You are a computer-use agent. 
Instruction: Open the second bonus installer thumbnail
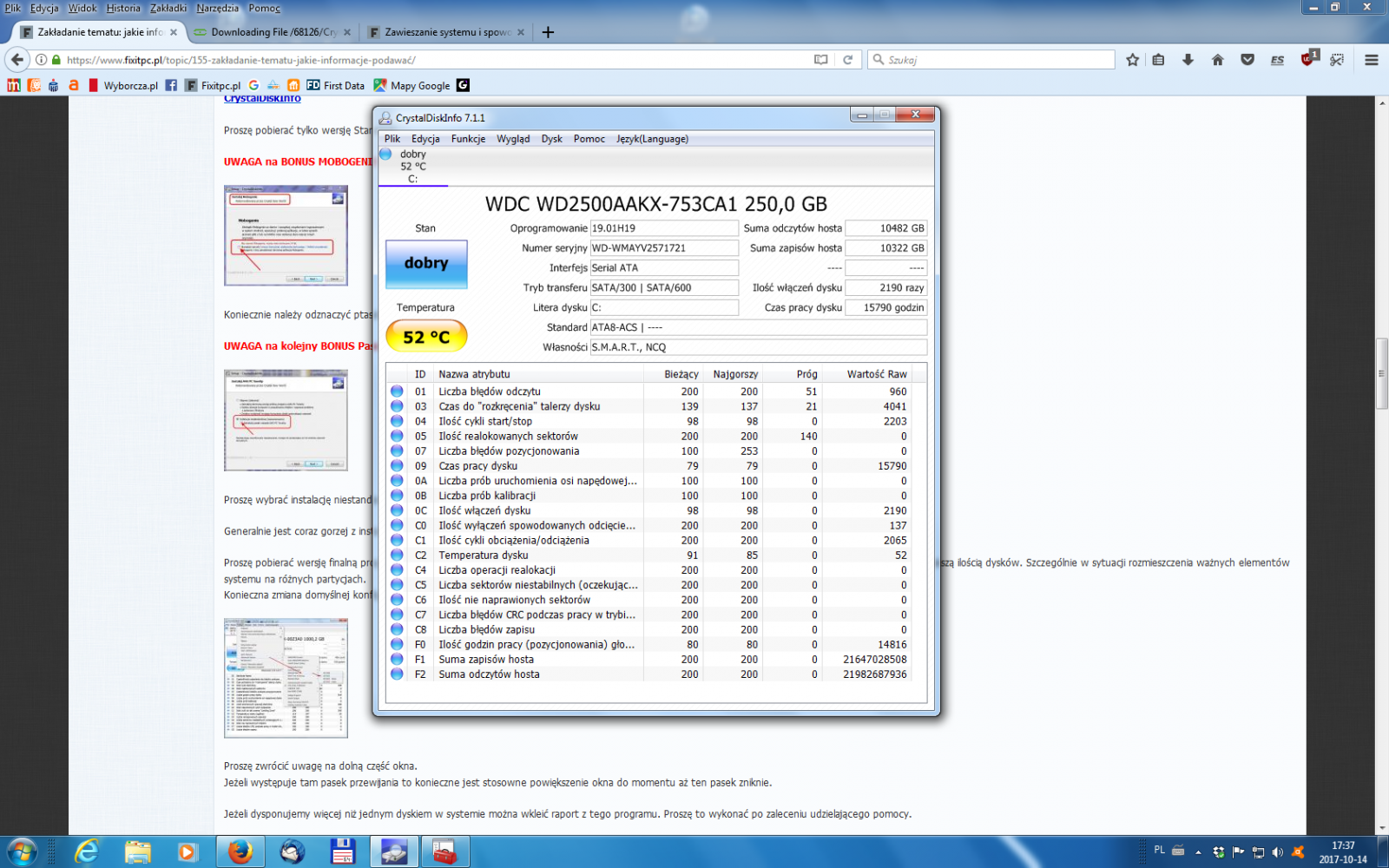click(286, 420)
